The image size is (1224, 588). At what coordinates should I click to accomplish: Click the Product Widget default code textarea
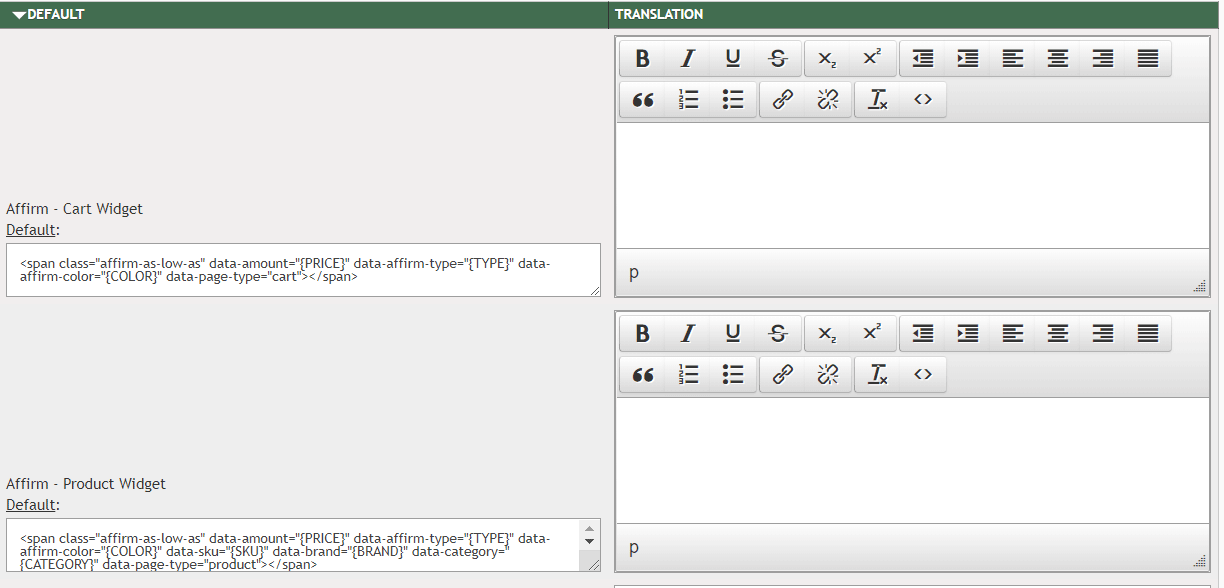click(x=303, y=545)
